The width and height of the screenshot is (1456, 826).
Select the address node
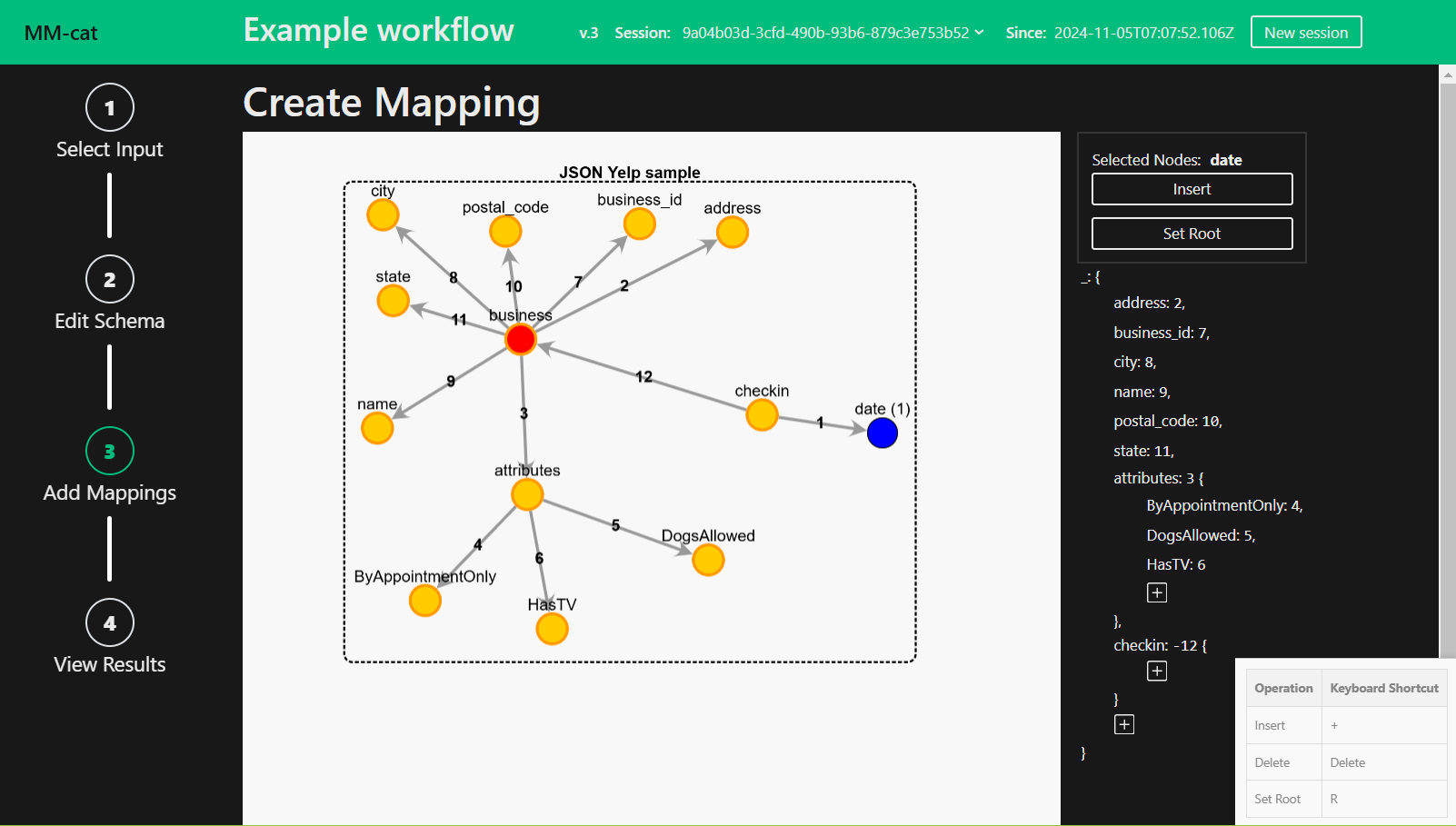click(x=733, y=232)
